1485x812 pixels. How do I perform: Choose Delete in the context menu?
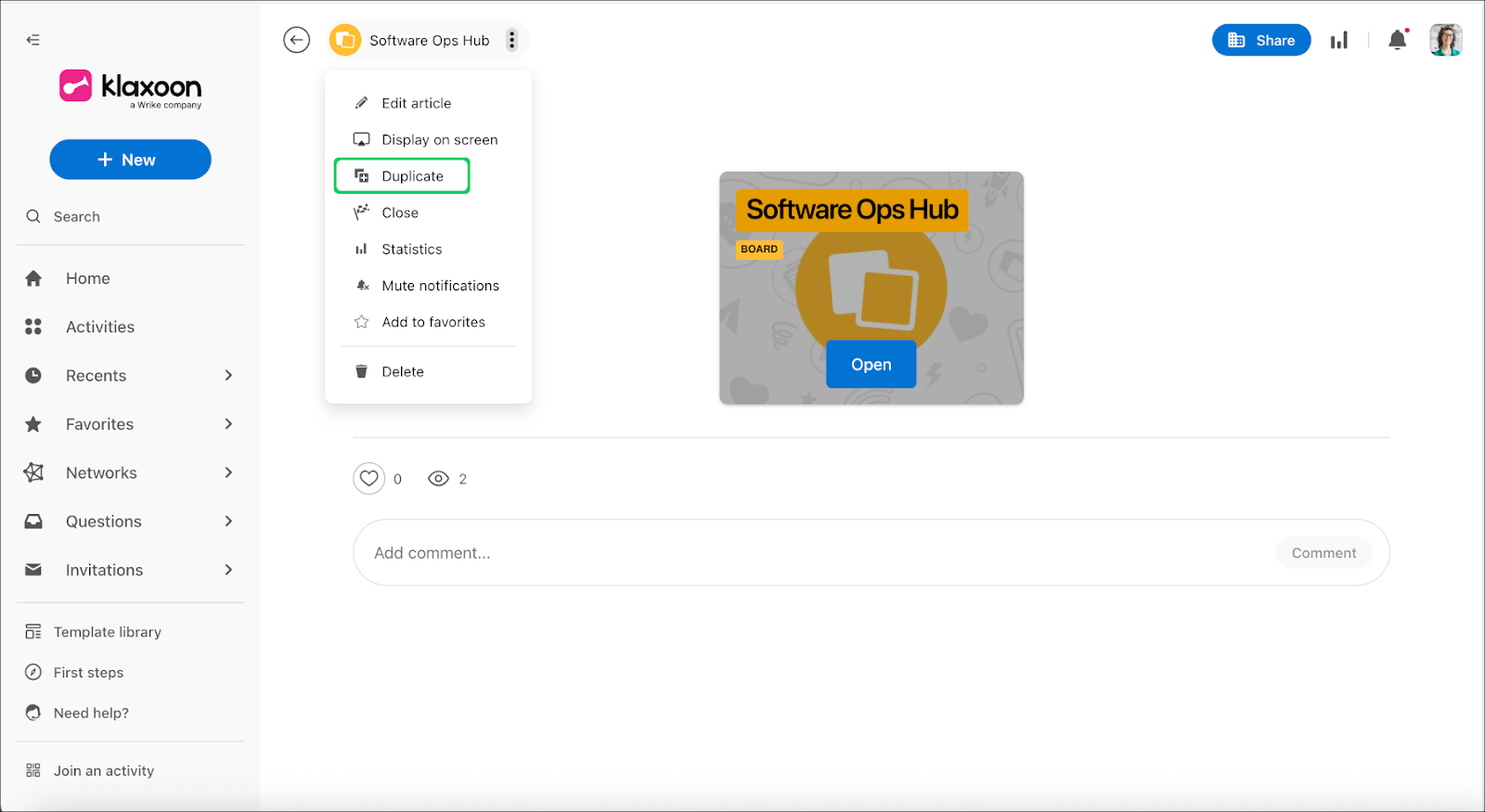coord(402,372)
